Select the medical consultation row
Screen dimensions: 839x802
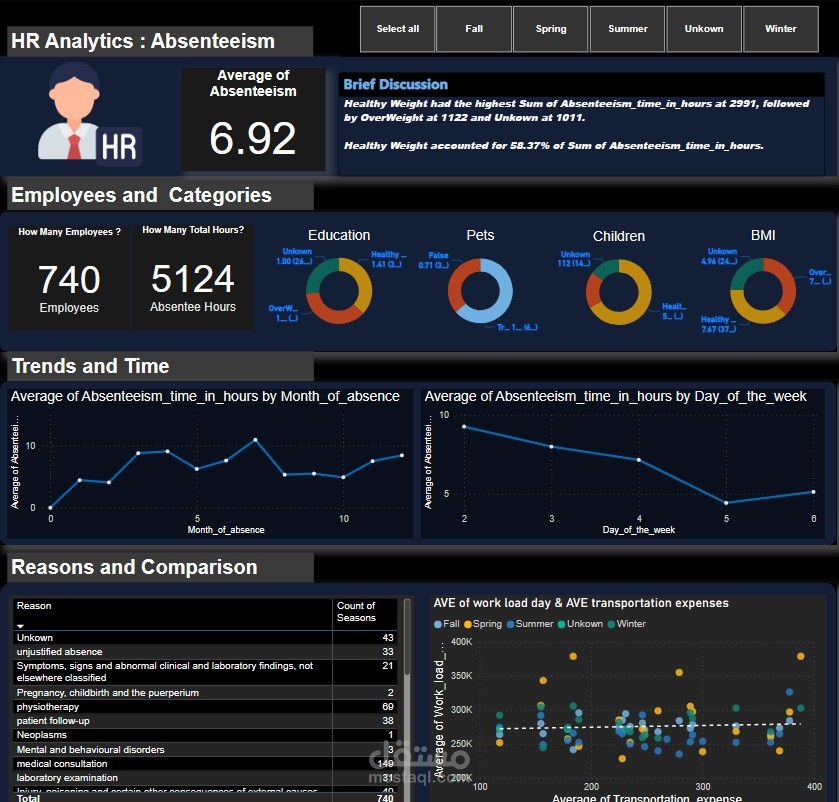pos(205,763)
